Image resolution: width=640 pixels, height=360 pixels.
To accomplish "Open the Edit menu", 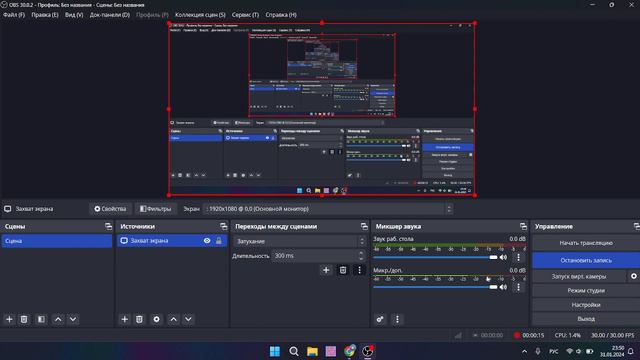I will click(45, 15).
